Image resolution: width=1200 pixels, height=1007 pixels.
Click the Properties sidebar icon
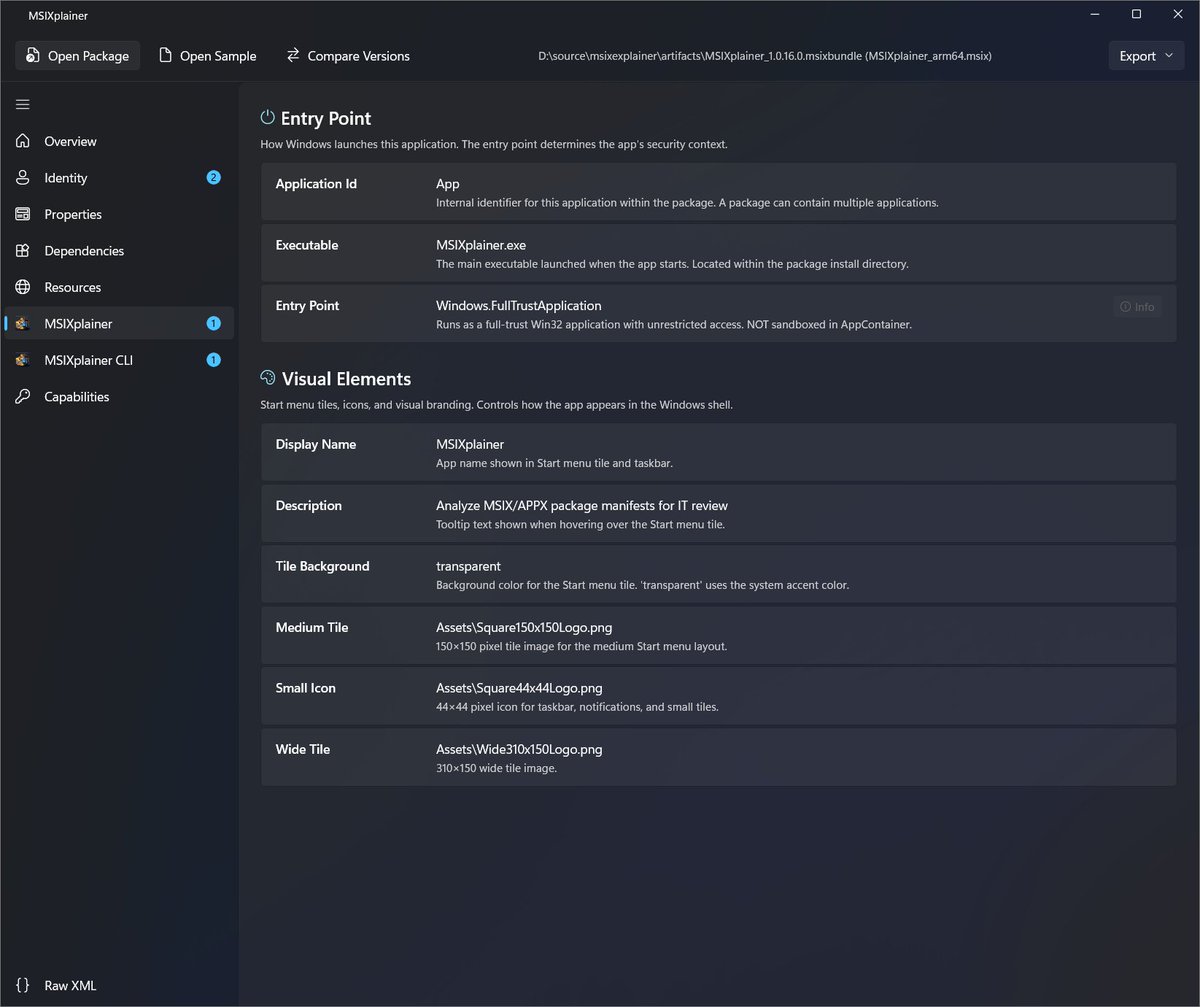pos(22,214)
